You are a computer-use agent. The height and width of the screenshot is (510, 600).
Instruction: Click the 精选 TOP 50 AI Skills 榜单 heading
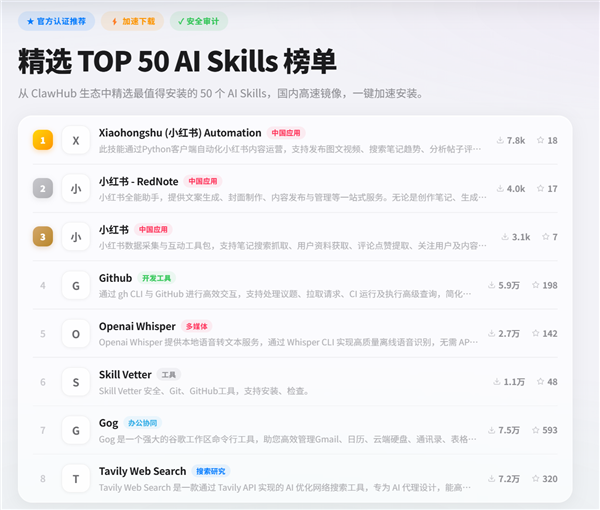[x=177, y=61]
